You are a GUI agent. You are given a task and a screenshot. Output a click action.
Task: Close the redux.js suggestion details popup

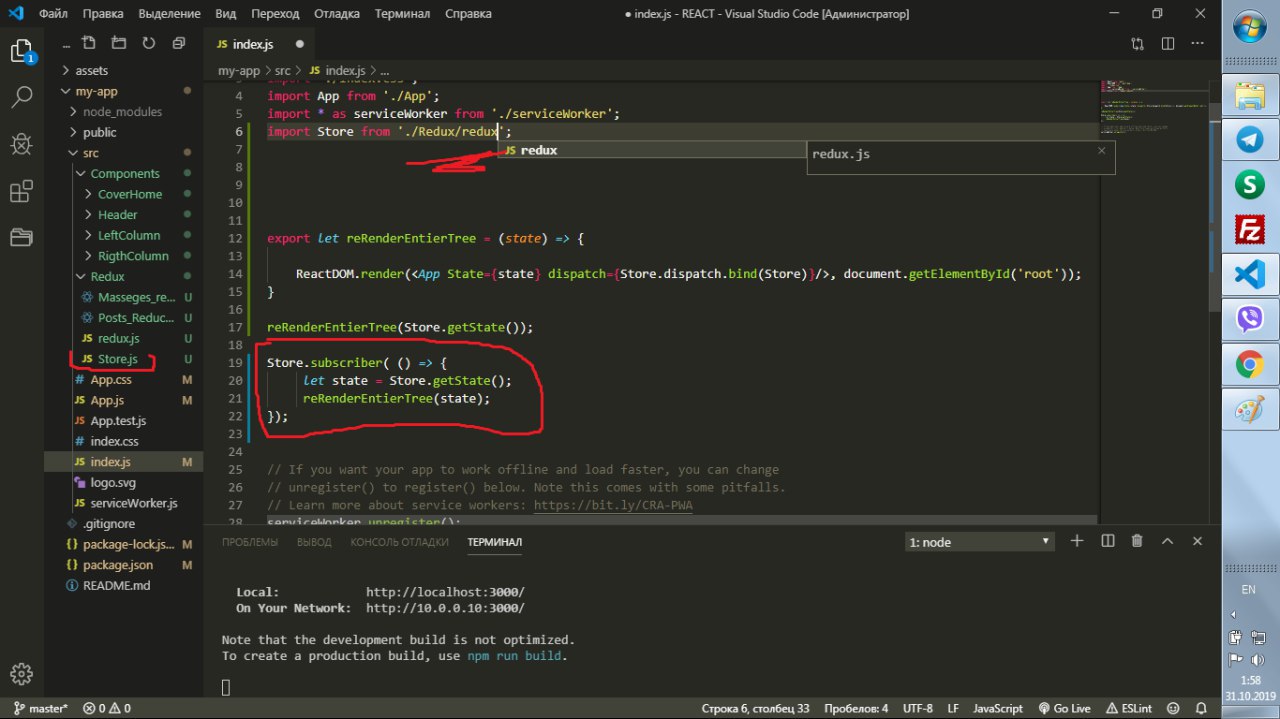pyautogui.click(x=1102, y=151)
